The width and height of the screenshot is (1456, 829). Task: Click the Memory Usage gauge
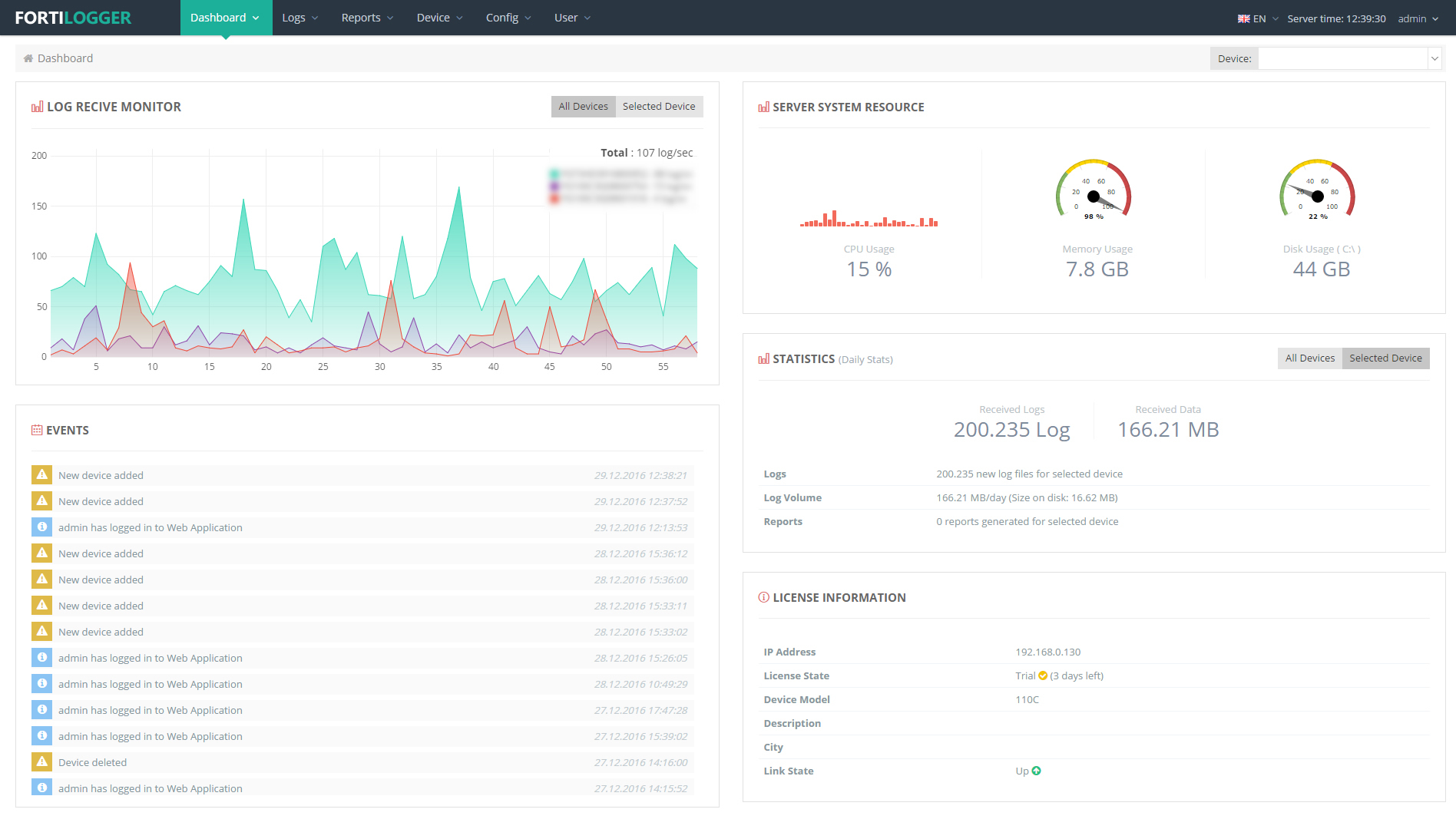1094,190
